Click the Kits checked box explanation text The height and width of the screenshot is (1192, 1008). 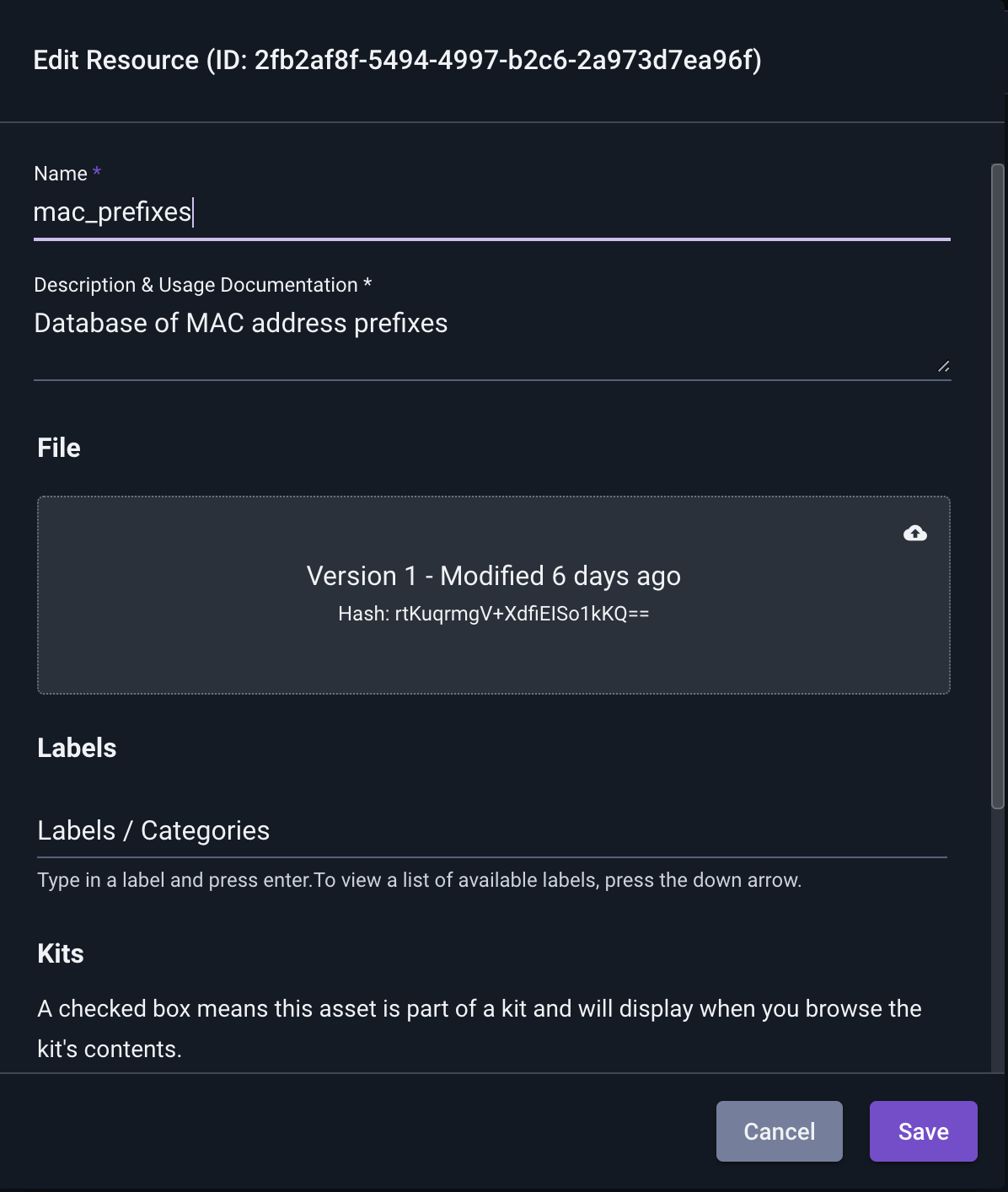pyautogui.click(x=480, y=1028)
